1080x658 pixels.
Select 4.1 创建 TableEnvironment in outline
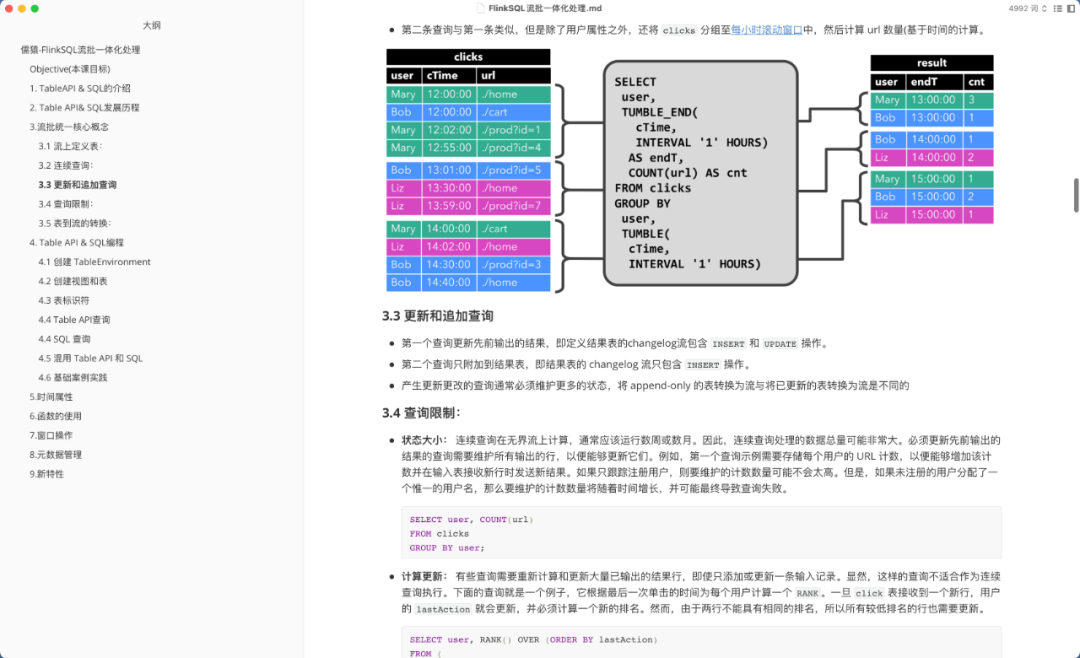[94, 262]
